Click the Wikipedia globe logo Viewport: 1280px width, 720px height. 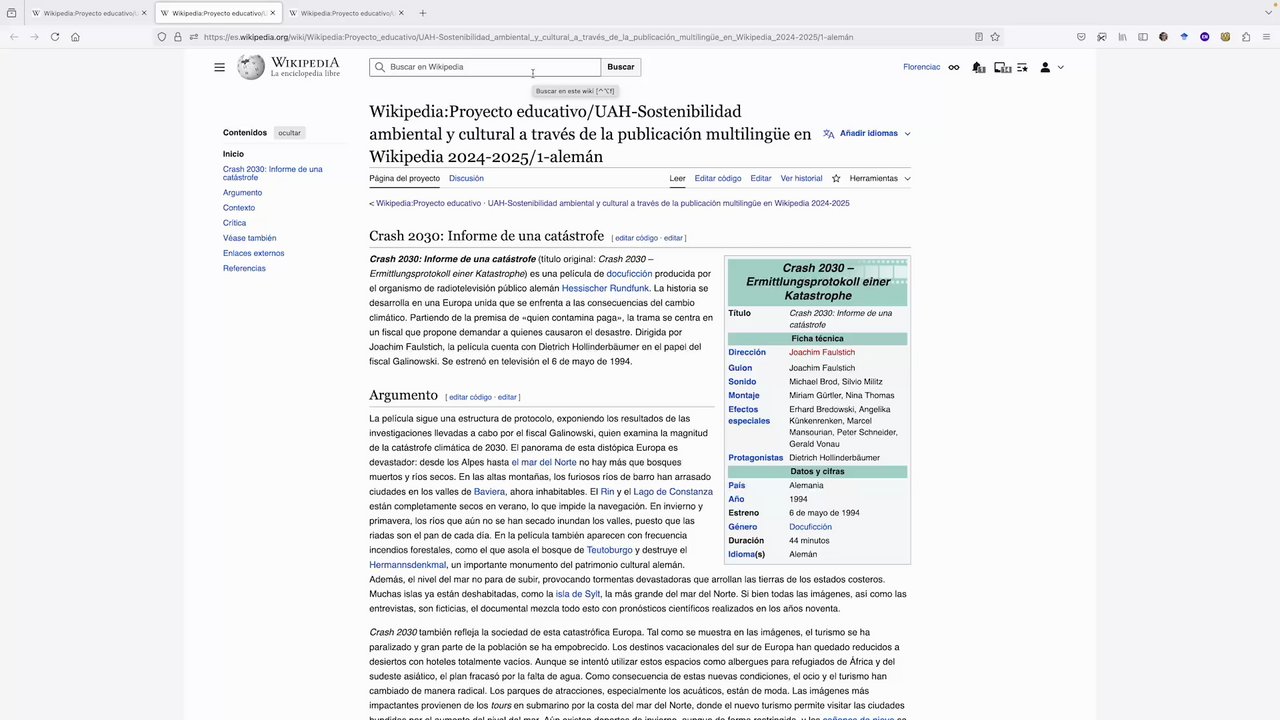pos(251,67)
